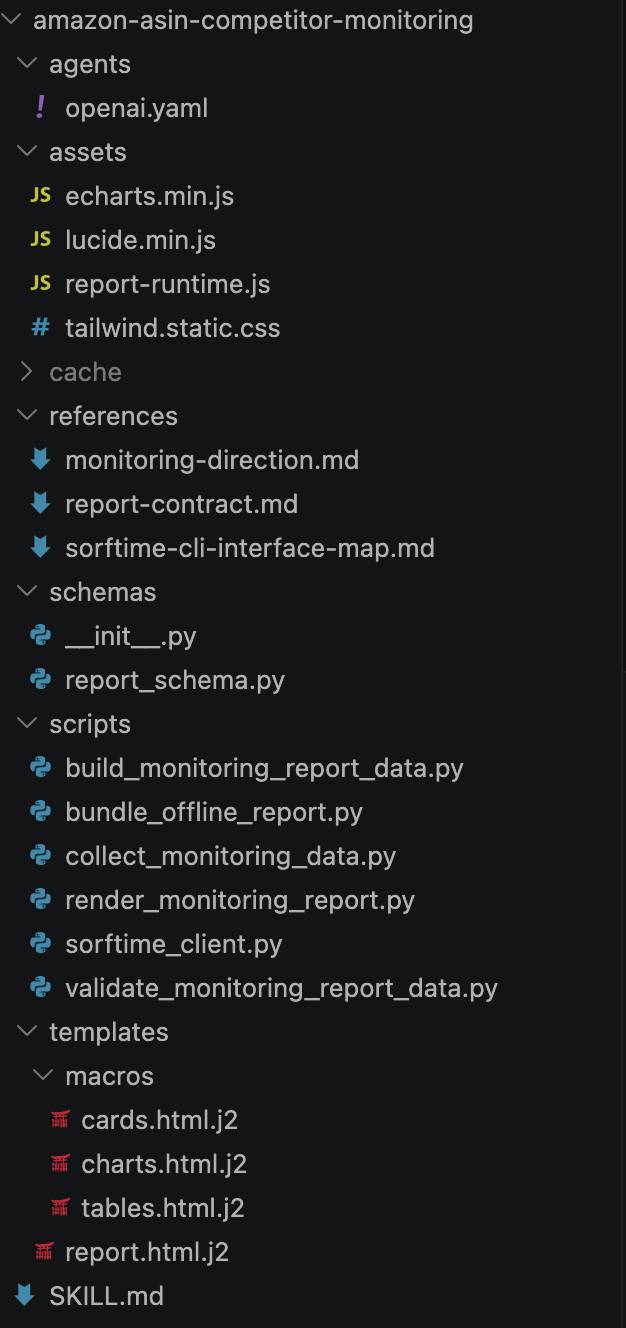
Task: Open report-runtime.js file
Action: (x=168, y=284)
